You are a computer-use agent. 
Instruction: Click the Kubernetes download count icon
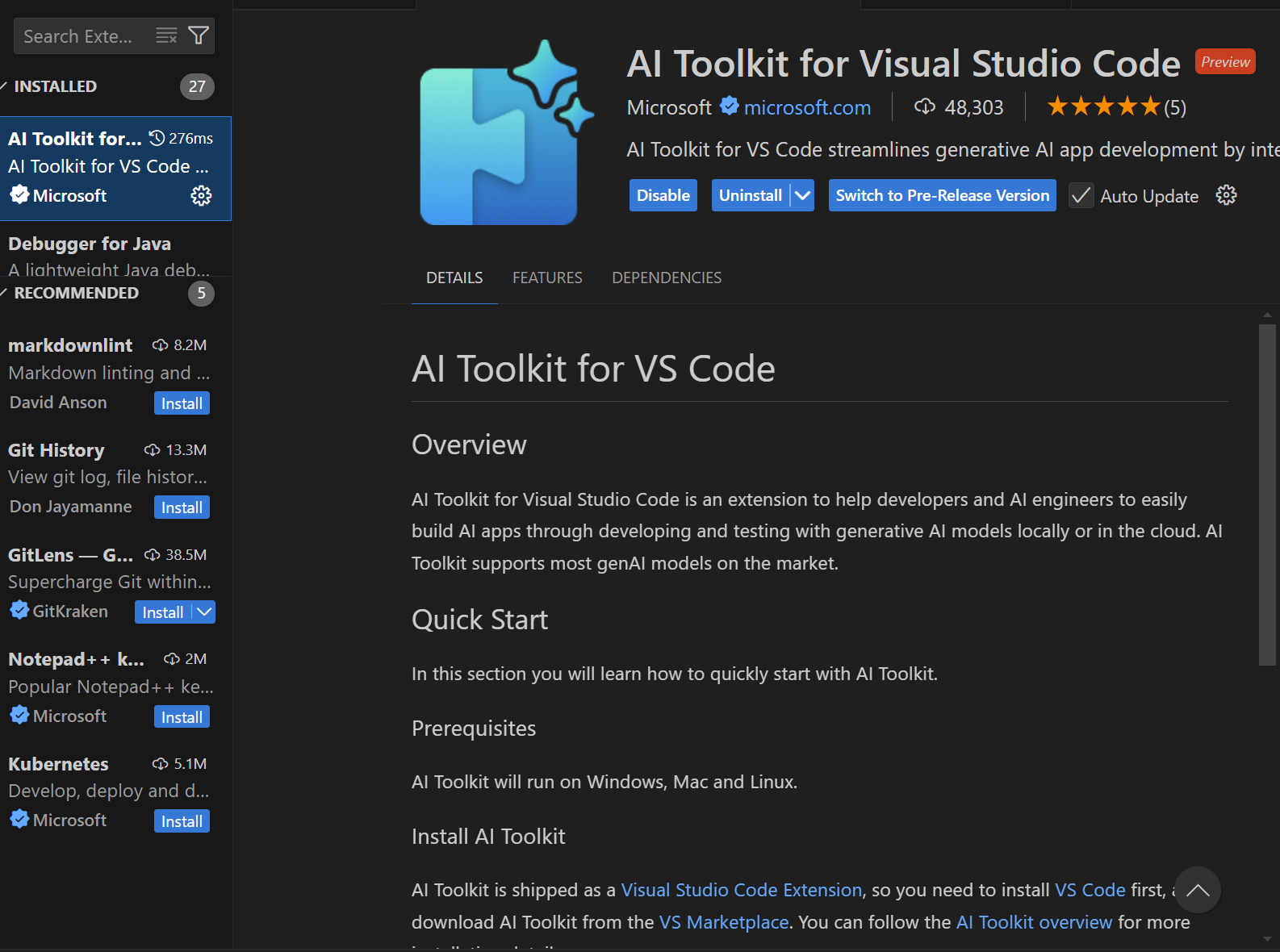(x=161, y=764)
